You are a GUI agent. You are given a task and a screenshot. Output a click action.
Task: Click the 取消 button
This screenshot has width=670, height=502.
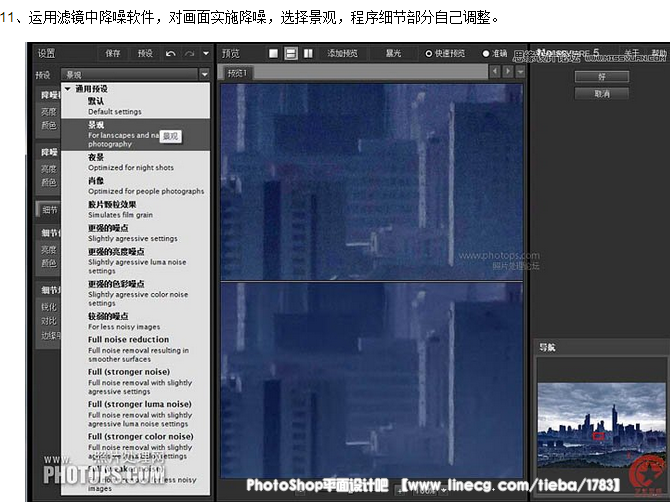[602, 94]
